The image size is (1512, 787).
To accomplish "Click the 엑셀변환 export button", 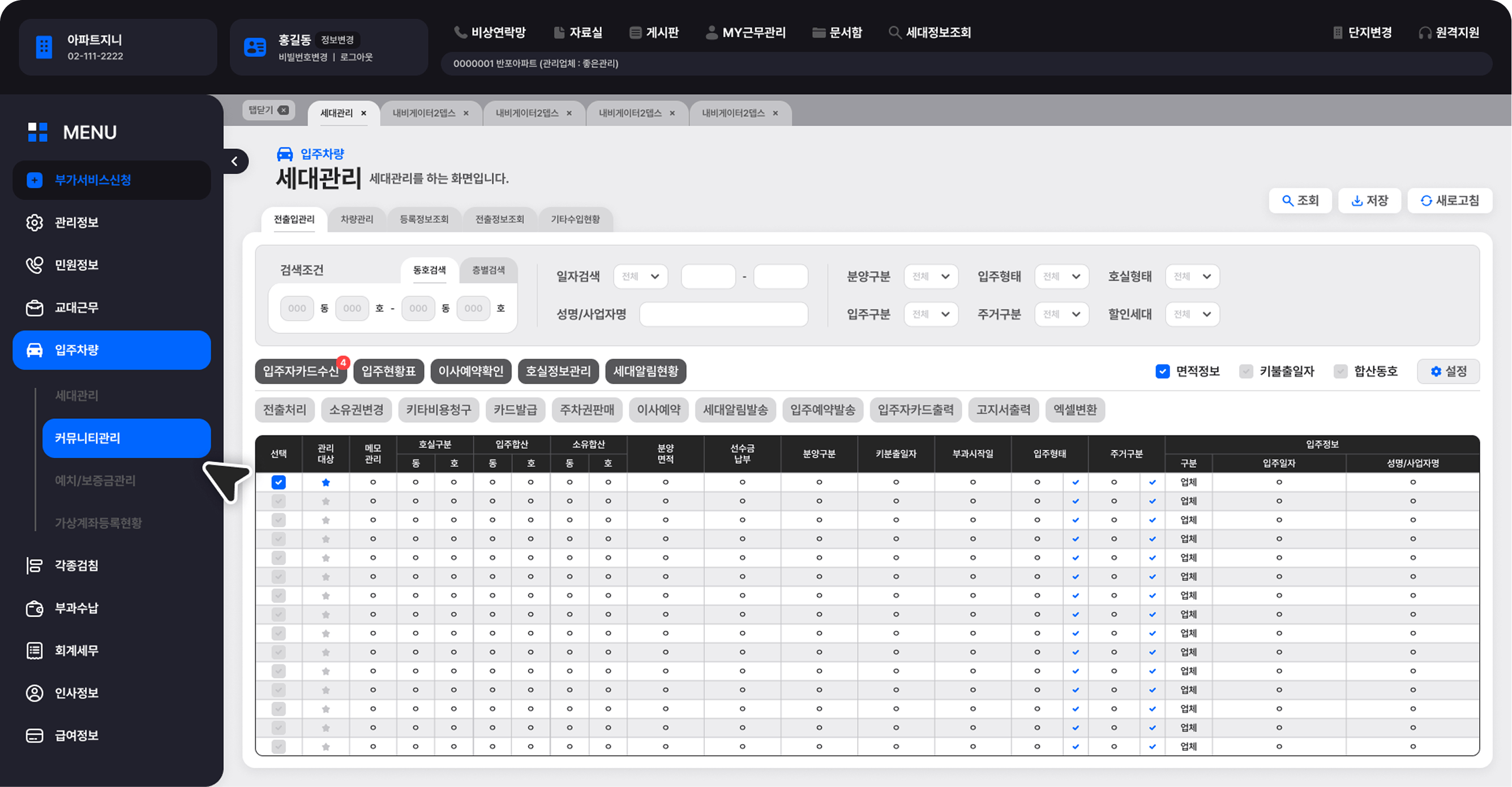I will 1075,410.
